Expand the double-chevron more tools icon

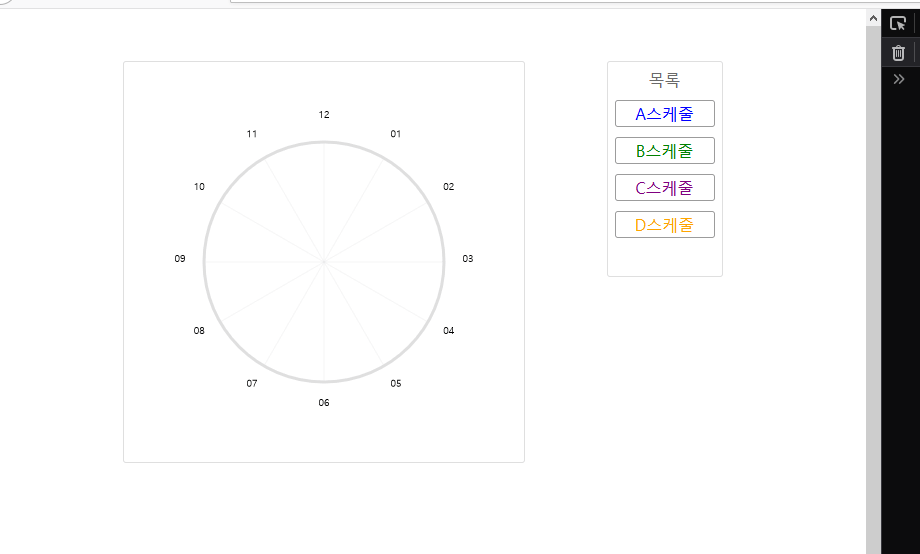[898, 79]
